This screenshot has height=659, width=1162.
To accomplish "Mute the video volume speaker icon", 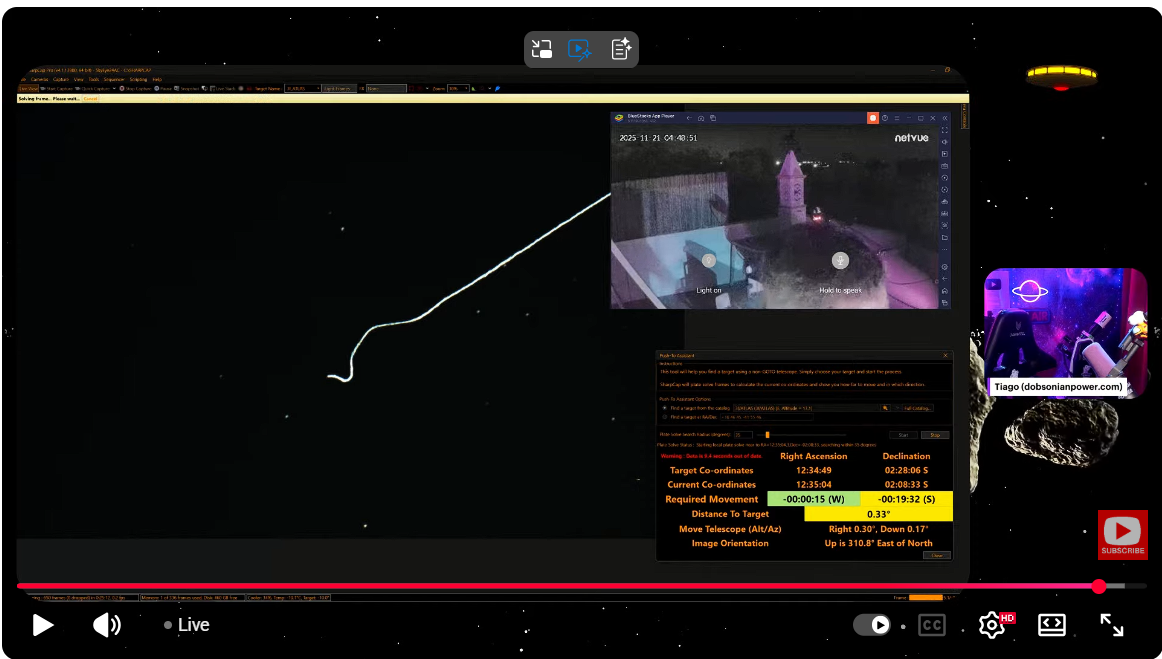I will pos(107,625).
